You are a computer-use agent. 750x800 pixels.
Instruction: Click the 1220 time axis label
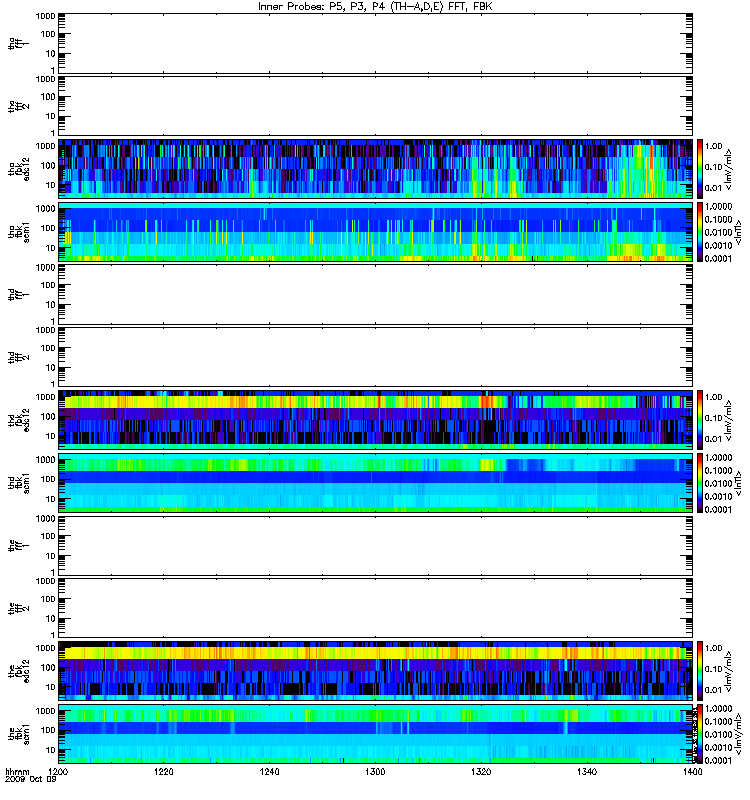point(164,771)
